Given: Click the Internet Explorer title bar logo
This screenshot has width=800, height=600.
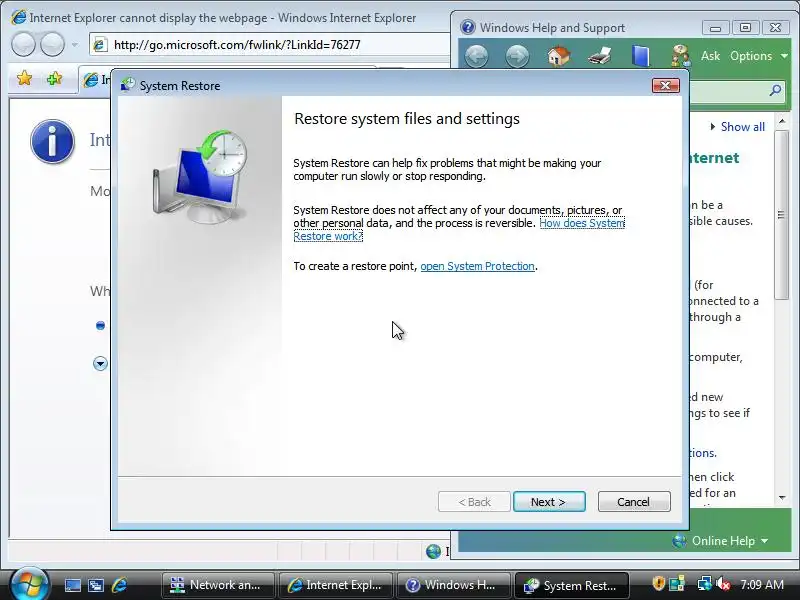Looking at the screenshot, I should (18, 17).
